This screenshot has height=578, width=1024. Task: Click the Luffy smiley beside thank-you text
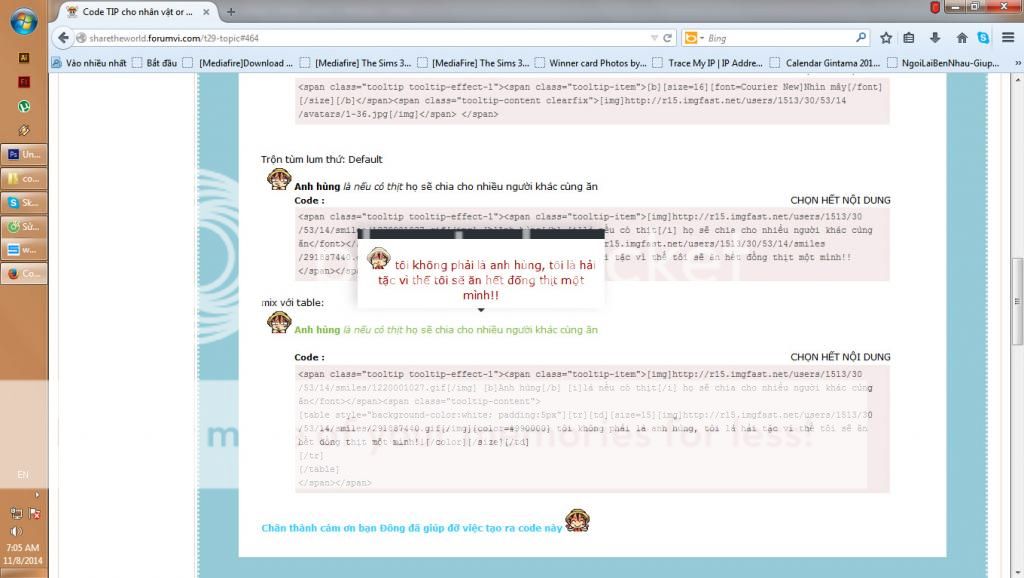click(577, 521)
